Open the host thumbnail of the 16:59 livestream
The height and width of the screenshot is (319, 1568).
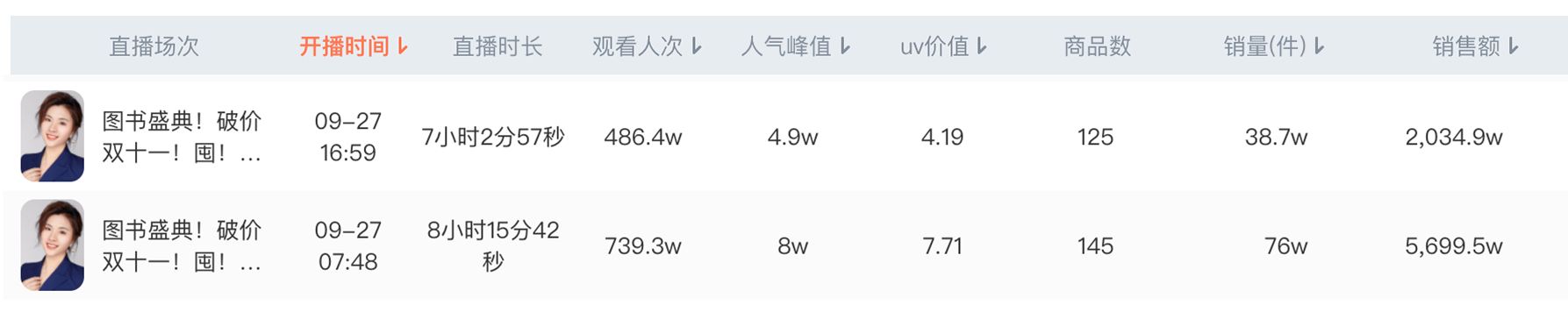pyautogui.click(x=53, y=136)
